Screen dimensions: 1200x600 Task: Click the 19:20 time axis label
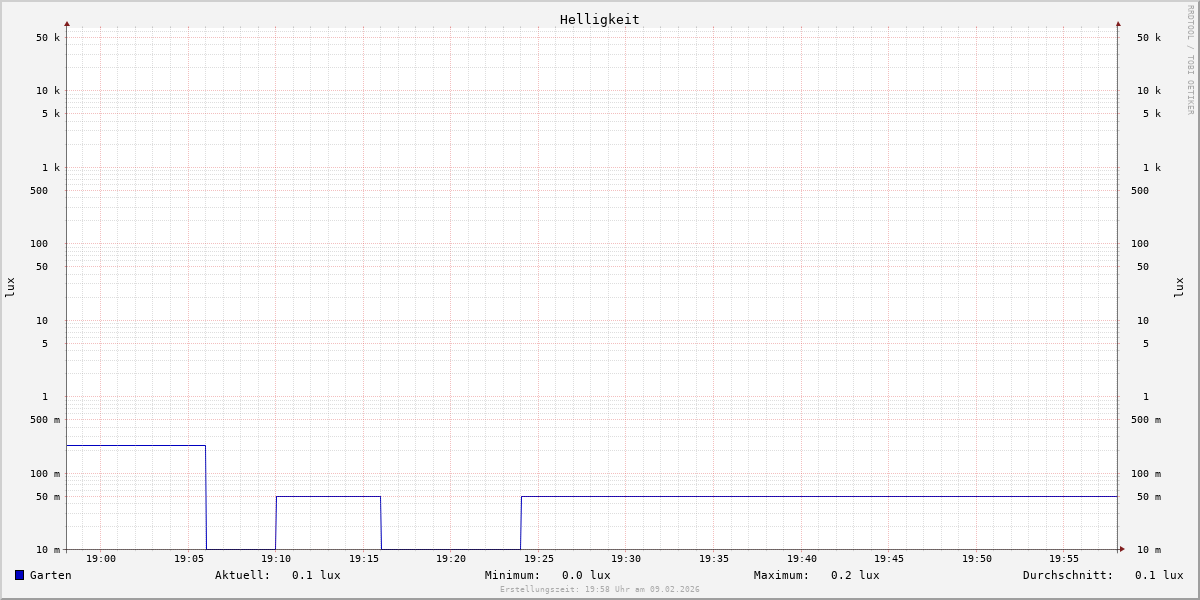point(451,559)
